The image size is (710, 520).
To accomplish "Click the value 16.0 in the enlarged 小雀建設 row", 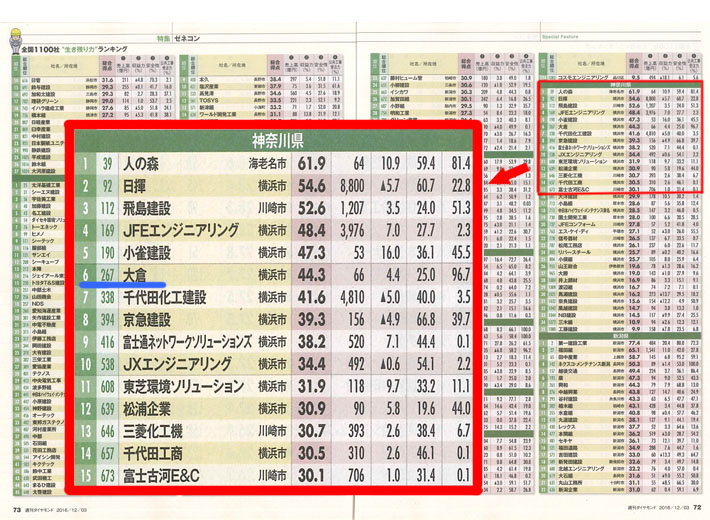I will [390, 253].
